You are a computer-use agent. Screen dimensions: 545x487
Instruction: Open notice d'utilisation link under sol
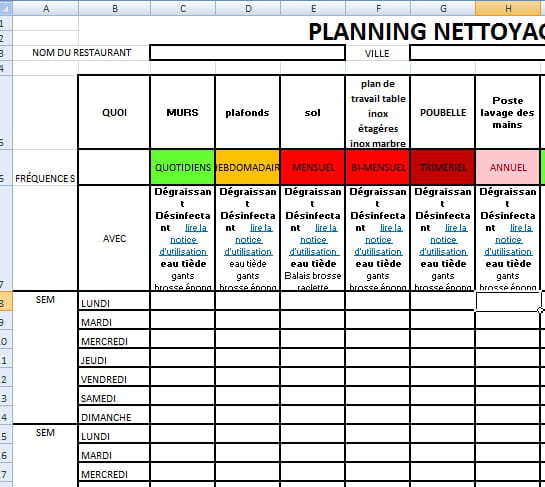tap(313, 240)
